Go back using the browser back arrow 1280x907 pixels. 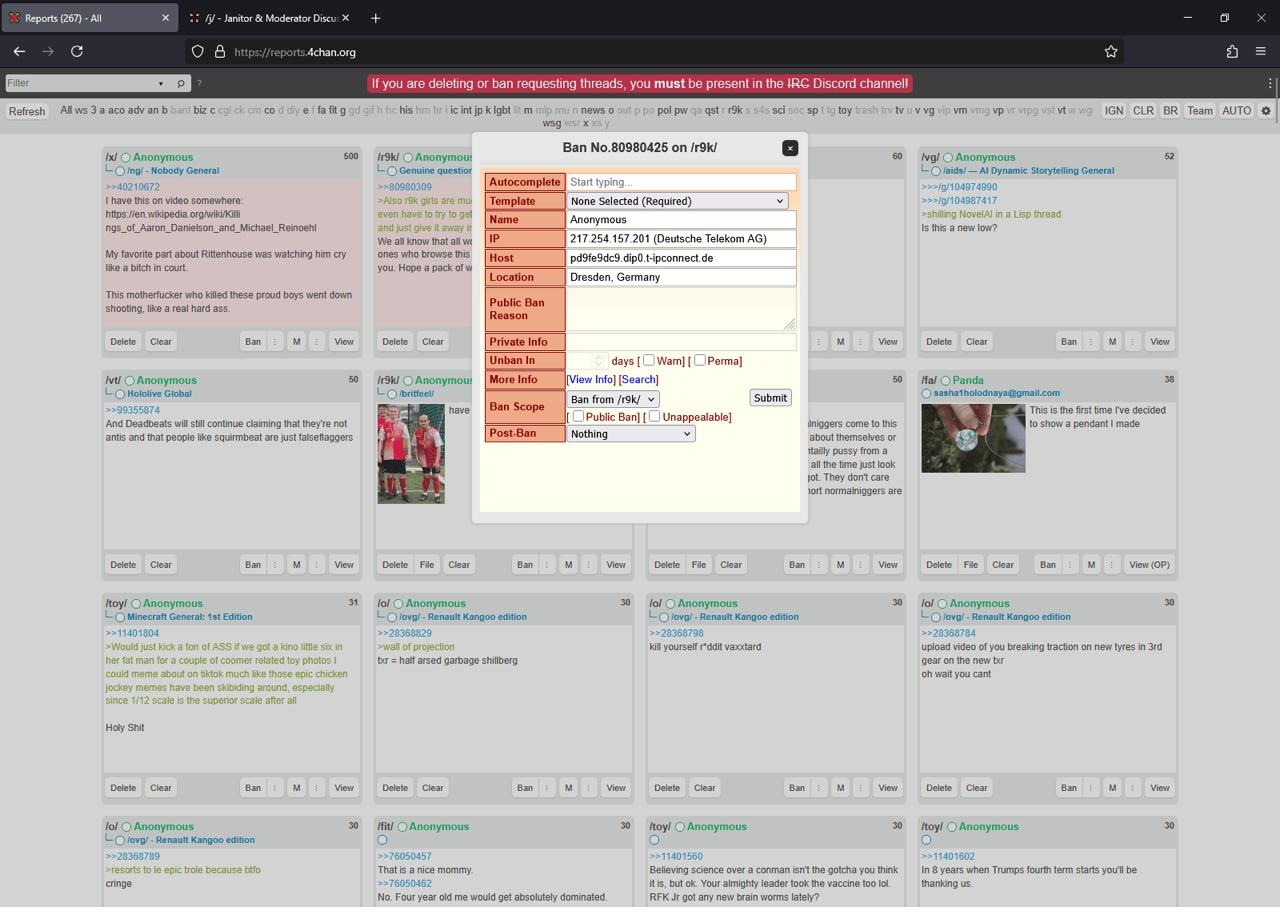[x=19, y=52]
